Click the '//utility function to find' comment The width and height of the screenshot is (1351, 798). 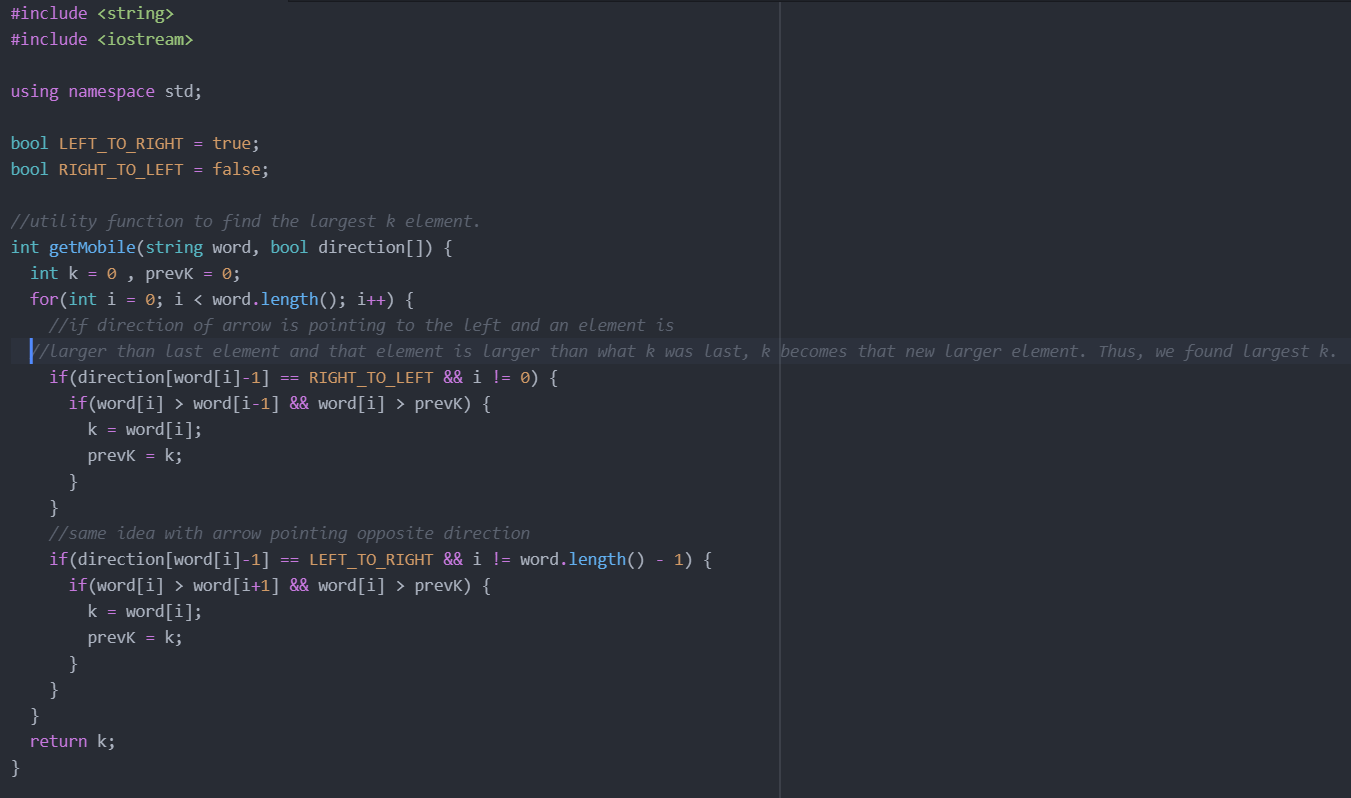click(246, 222)
